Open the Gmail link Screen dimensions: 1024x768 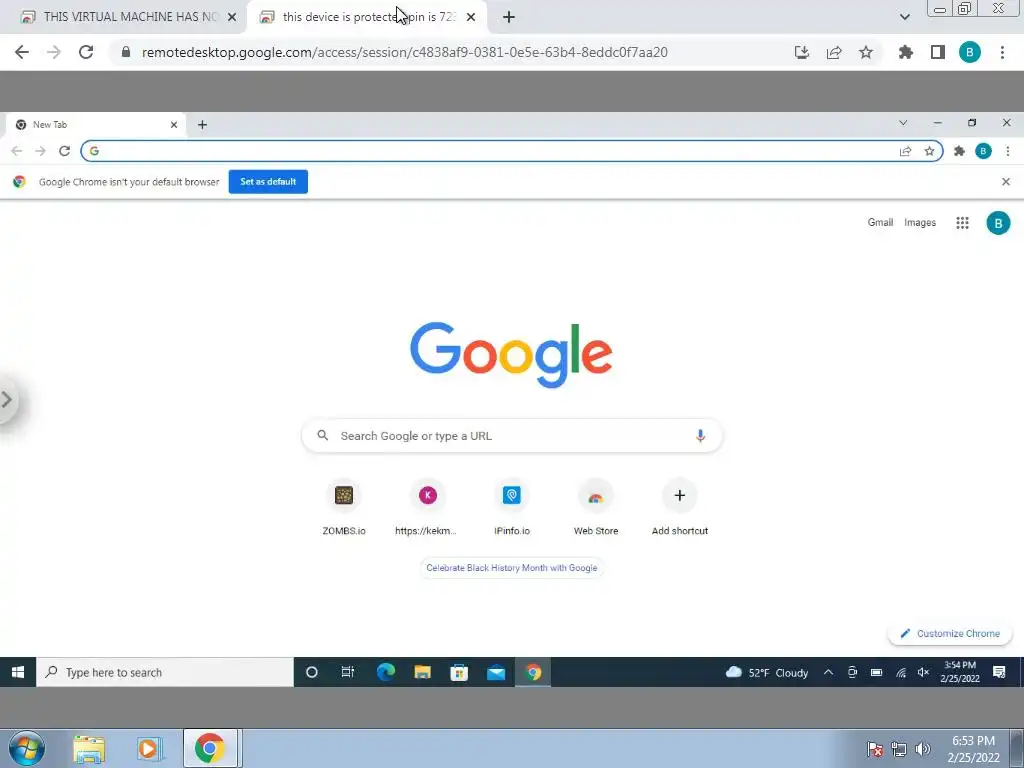coord(880,223)
